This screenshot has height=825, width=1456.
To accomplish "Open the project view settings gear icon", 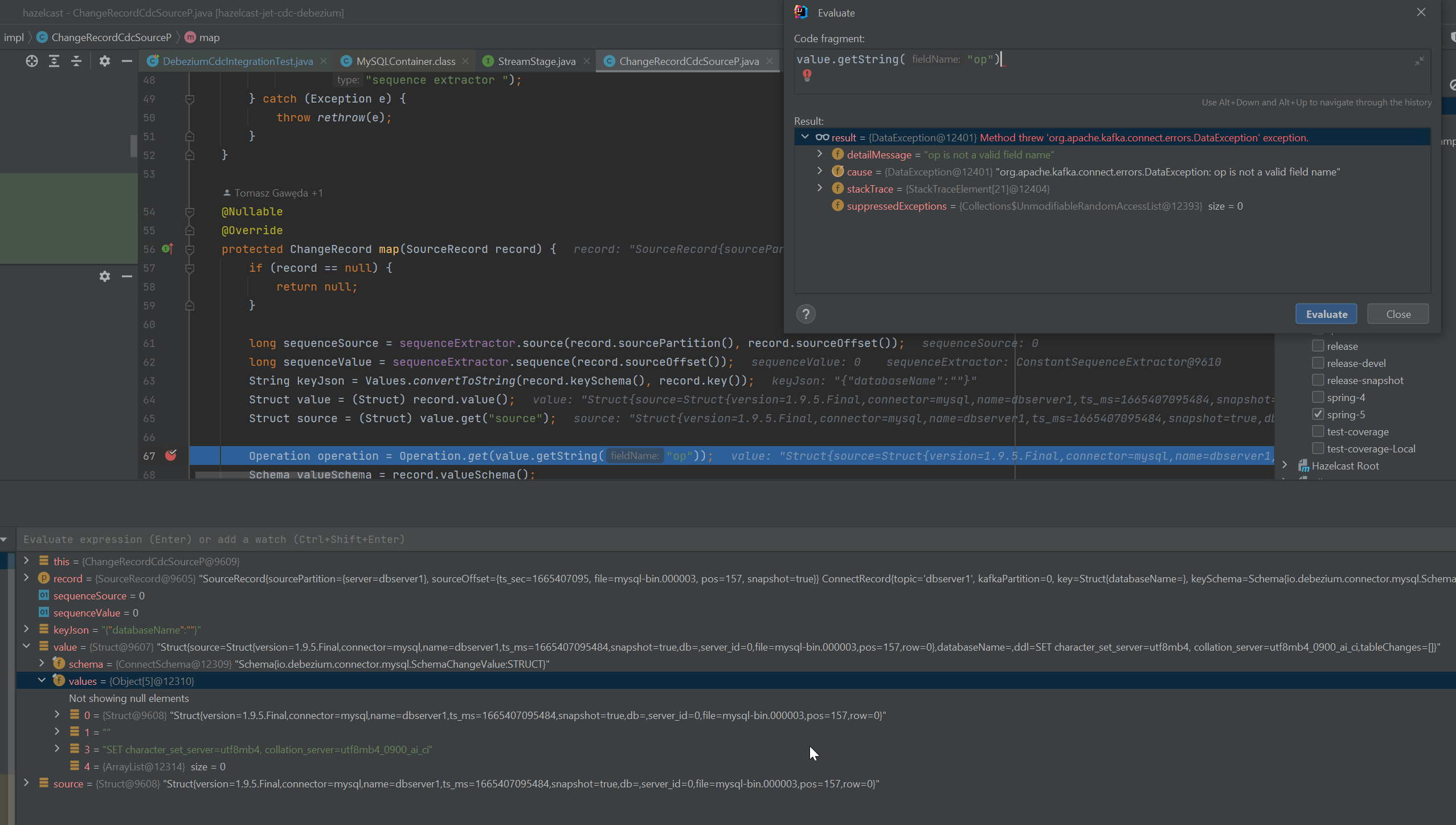I will pos(104,61).
